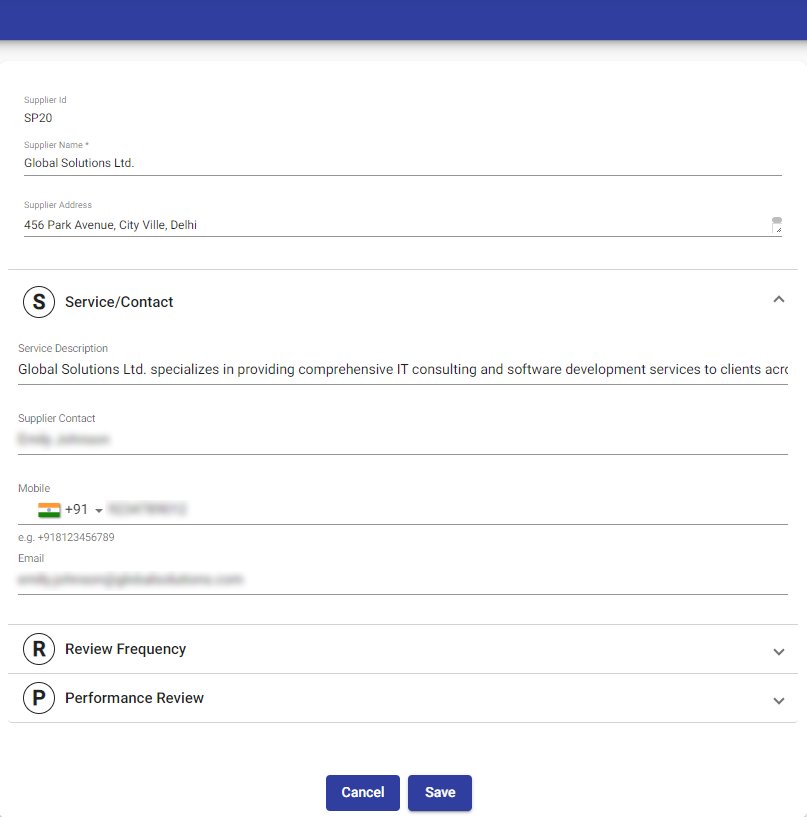Click into the Supplier Name field
This screenshot has height=817, width=807.
(400, 162)
